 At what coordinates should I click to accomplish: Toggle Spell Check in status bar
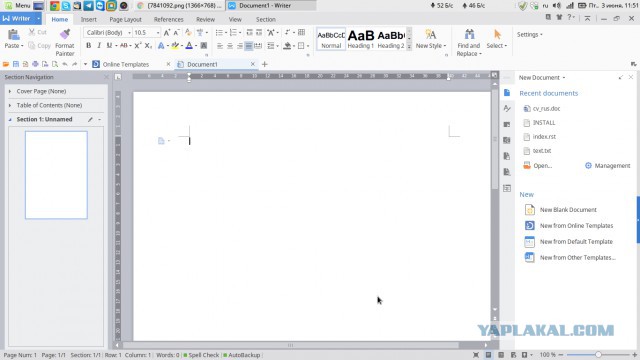click(201, 355)
